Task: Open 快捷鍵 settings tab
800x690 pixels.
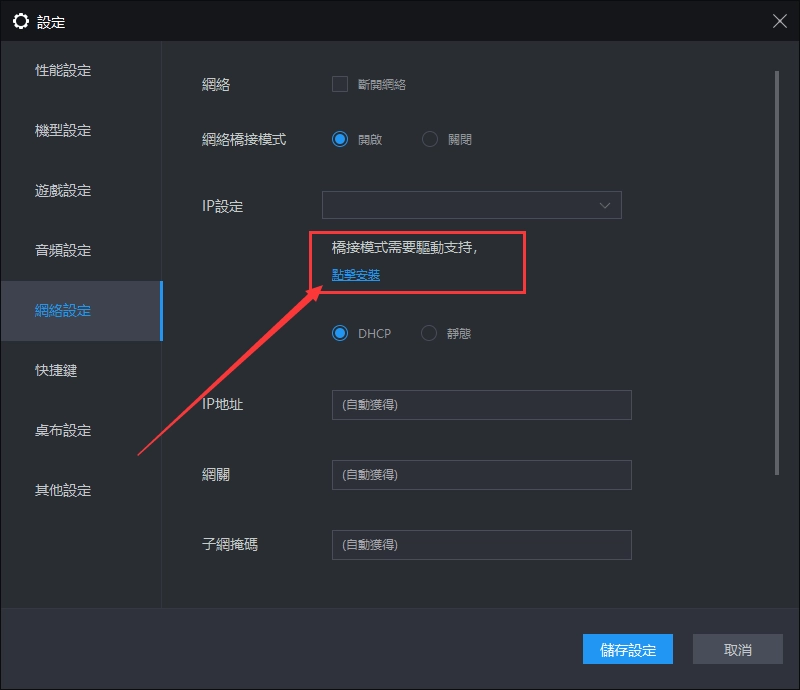Action: click(56, 371)
